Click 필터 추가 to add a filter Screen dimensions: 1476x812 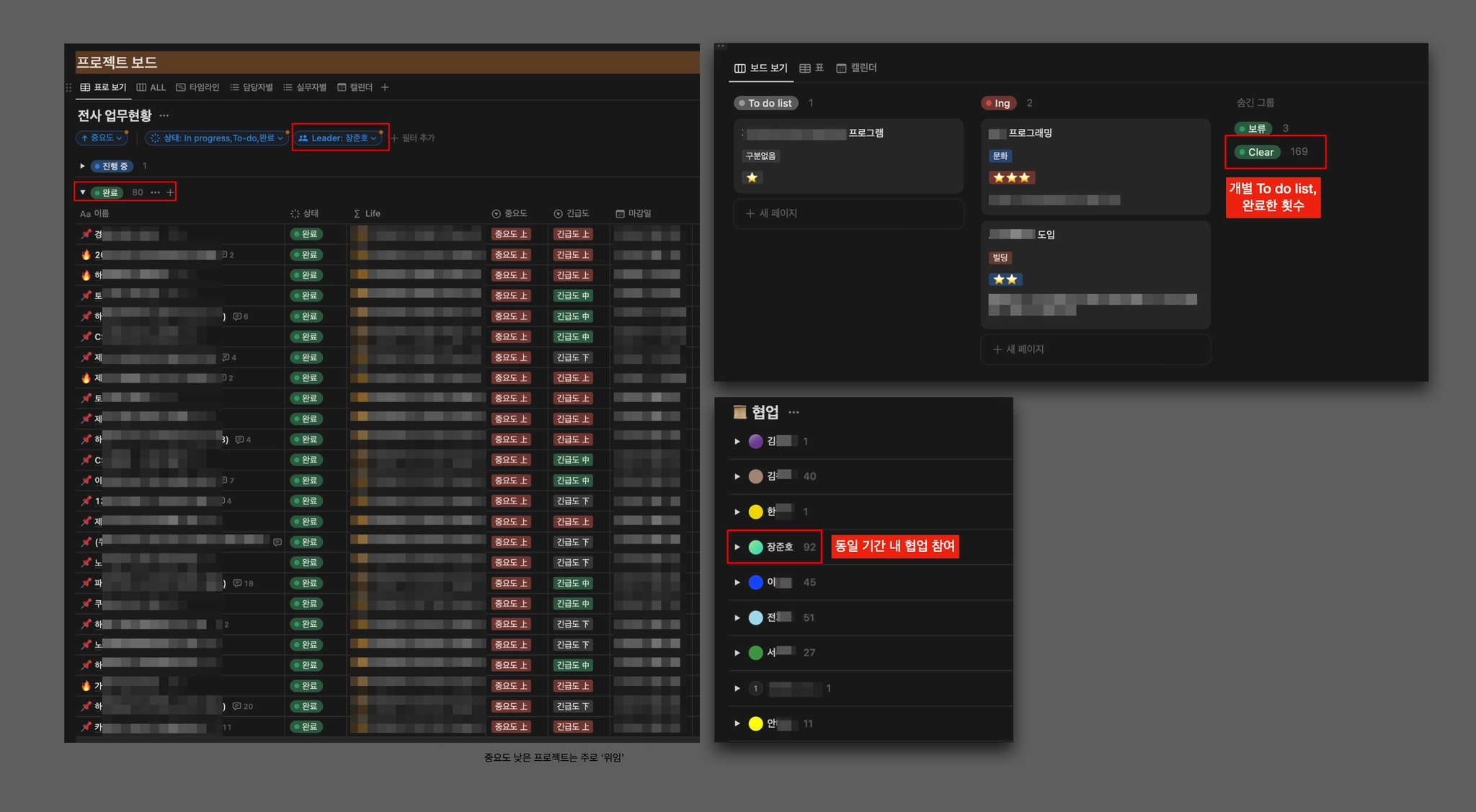(x=413, y=138)
